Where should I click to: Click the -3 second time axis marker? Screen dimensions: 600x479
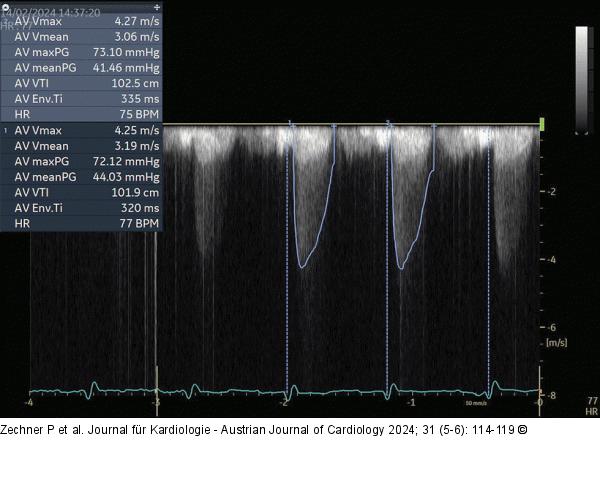[155, 403]
